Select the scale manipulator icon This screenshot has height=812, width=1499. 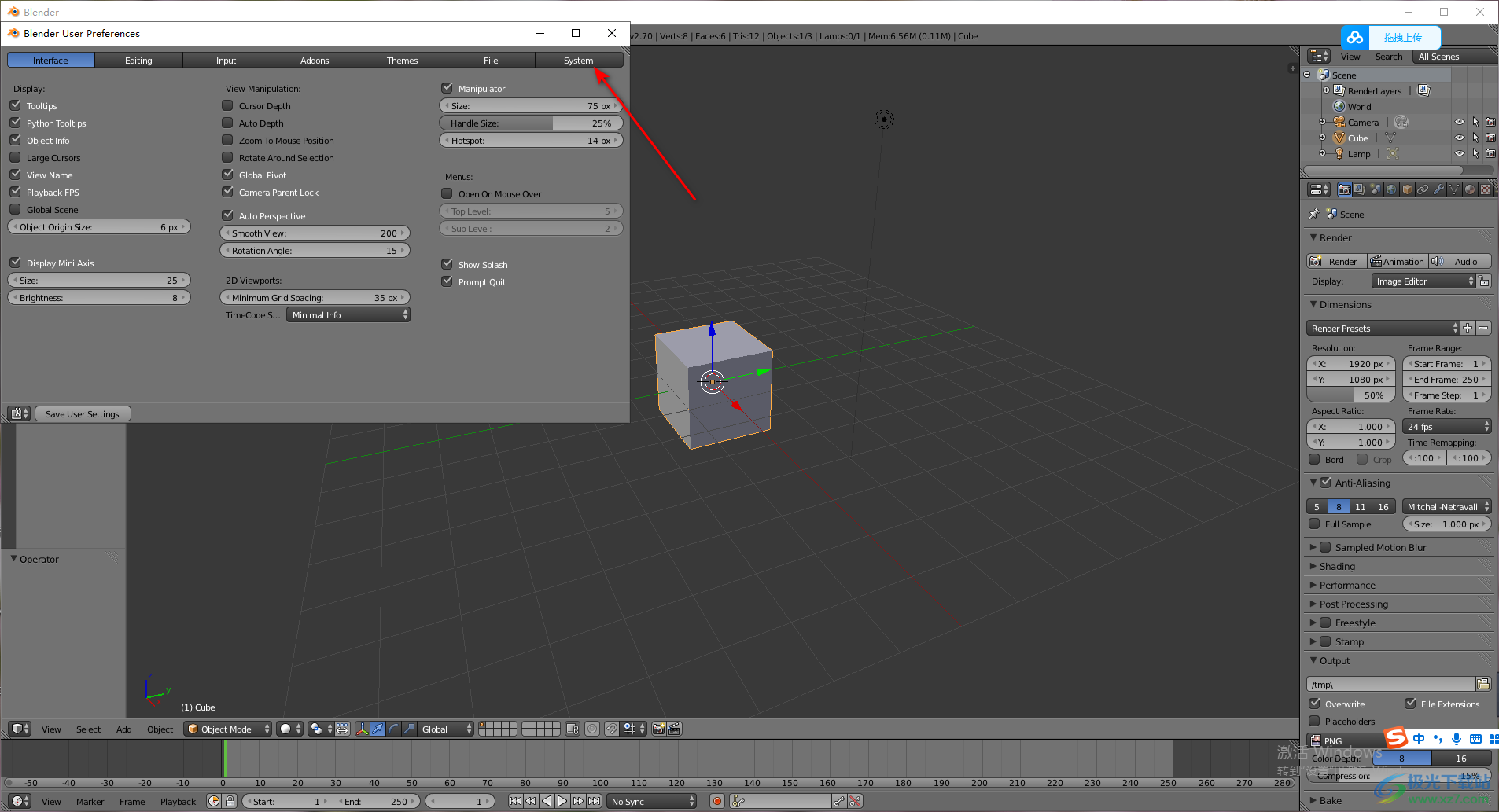[409, 729]
